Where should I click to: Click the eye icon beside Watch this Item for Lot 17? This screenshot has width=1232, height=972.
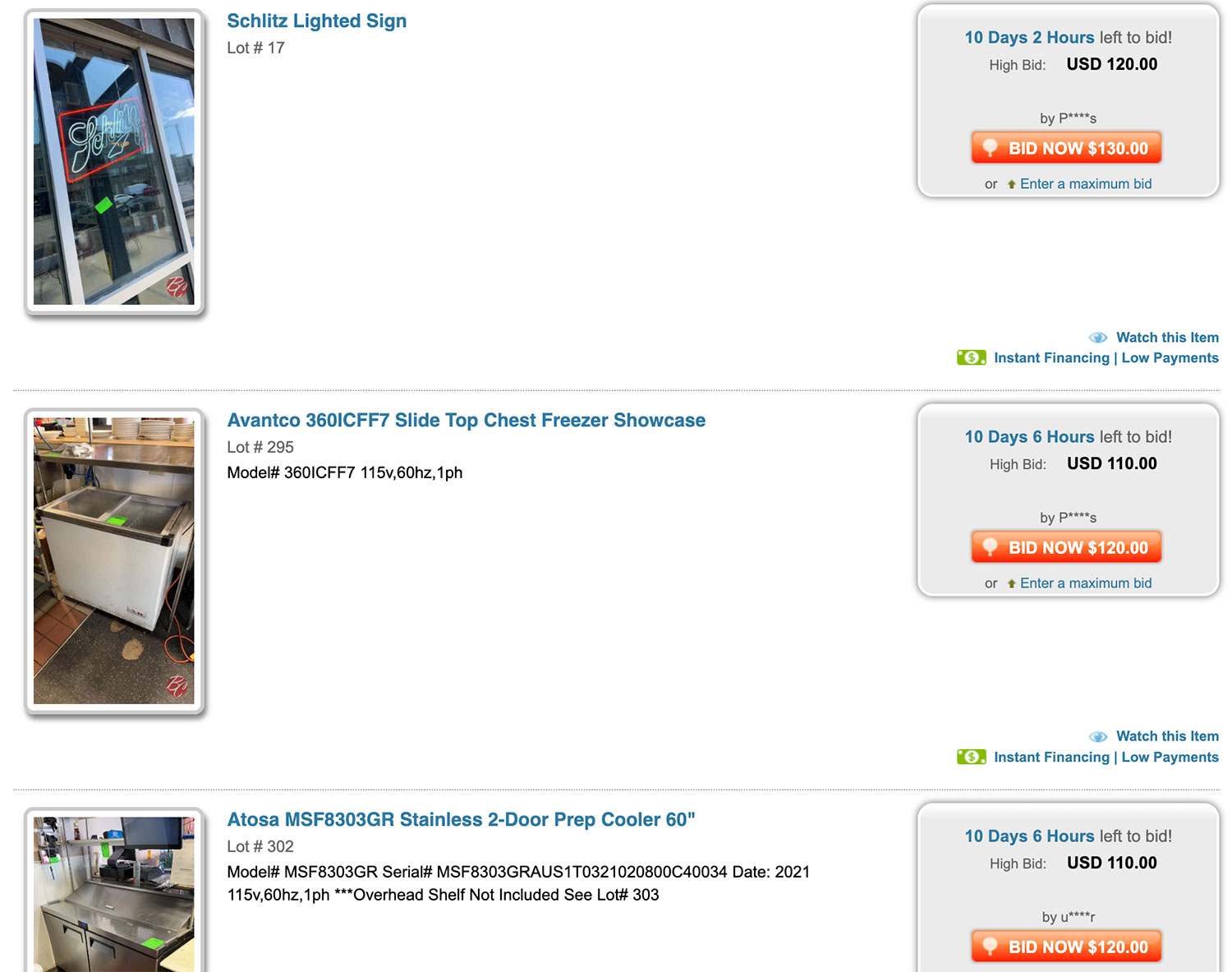(x=1098, y=338)
